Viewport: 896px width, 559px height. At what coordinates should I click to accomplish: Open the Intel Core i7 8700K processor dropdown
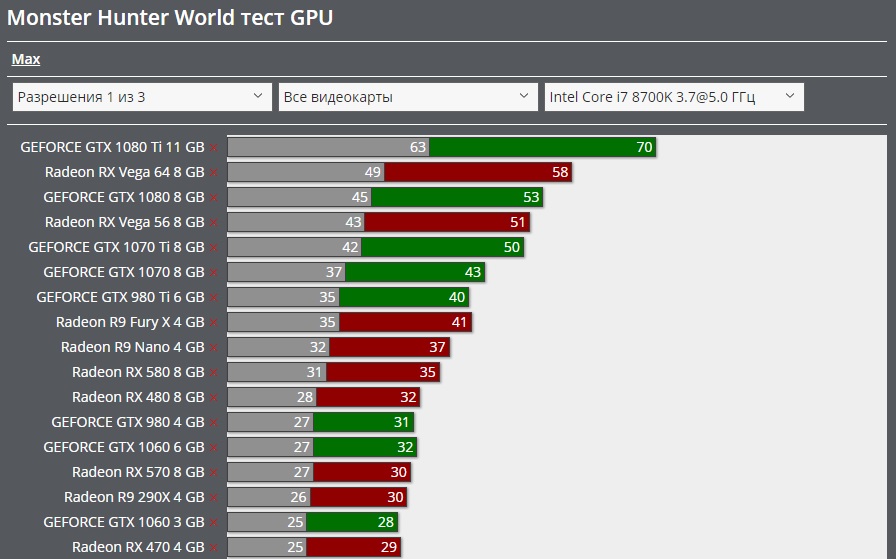(674, 97)
